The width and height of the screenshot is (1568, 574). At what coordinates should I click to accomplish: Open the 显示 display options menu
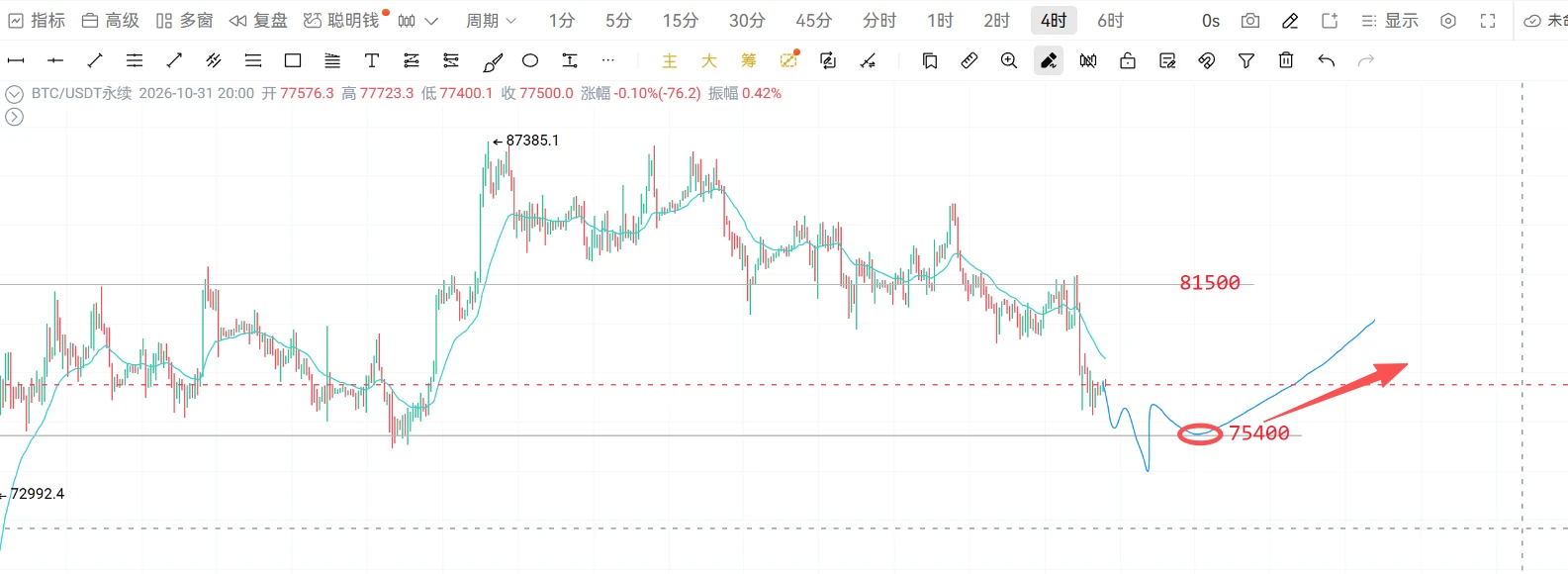coord(1390,21)
